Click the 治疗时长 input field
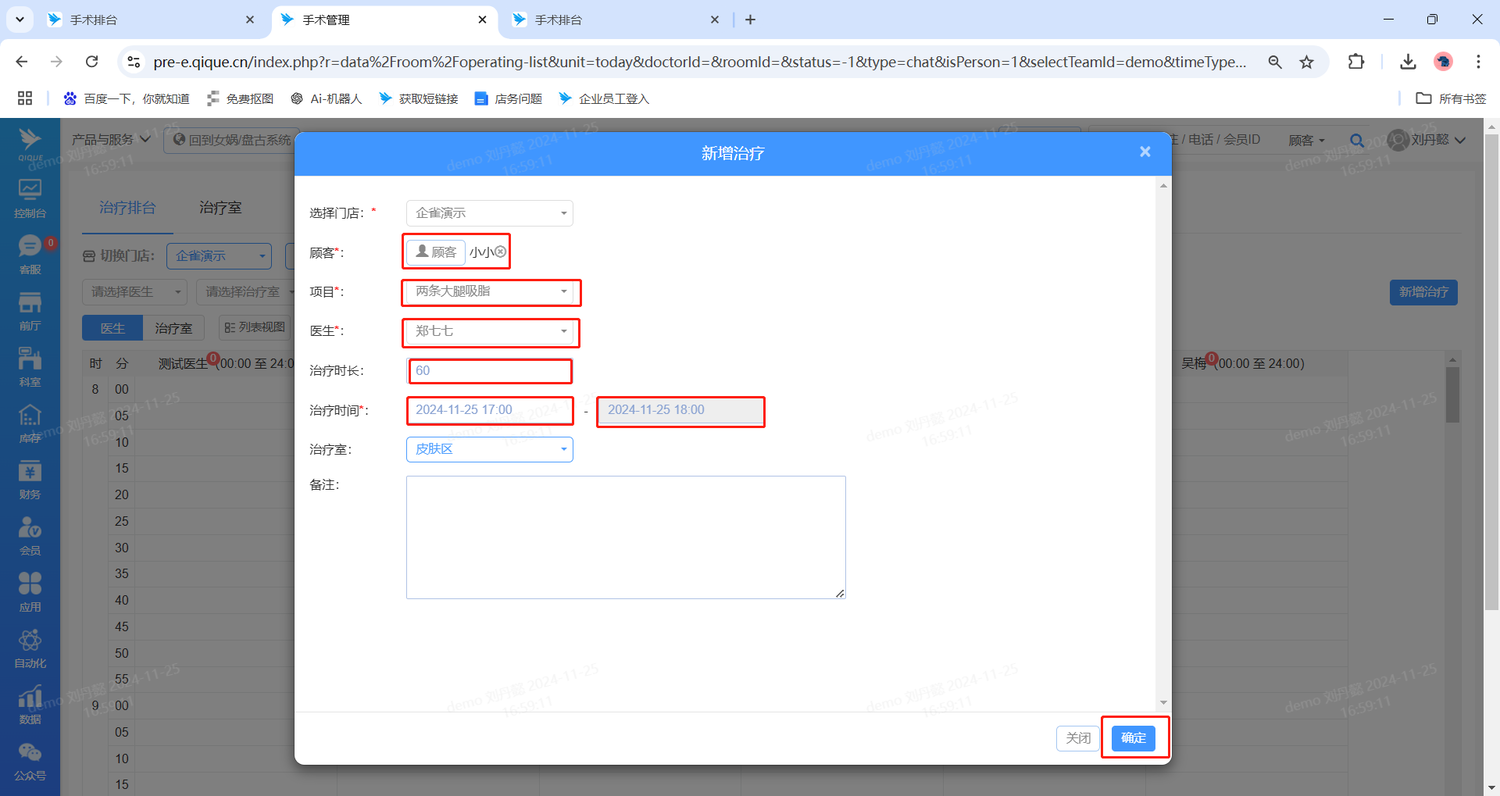 tap(489, 371)
